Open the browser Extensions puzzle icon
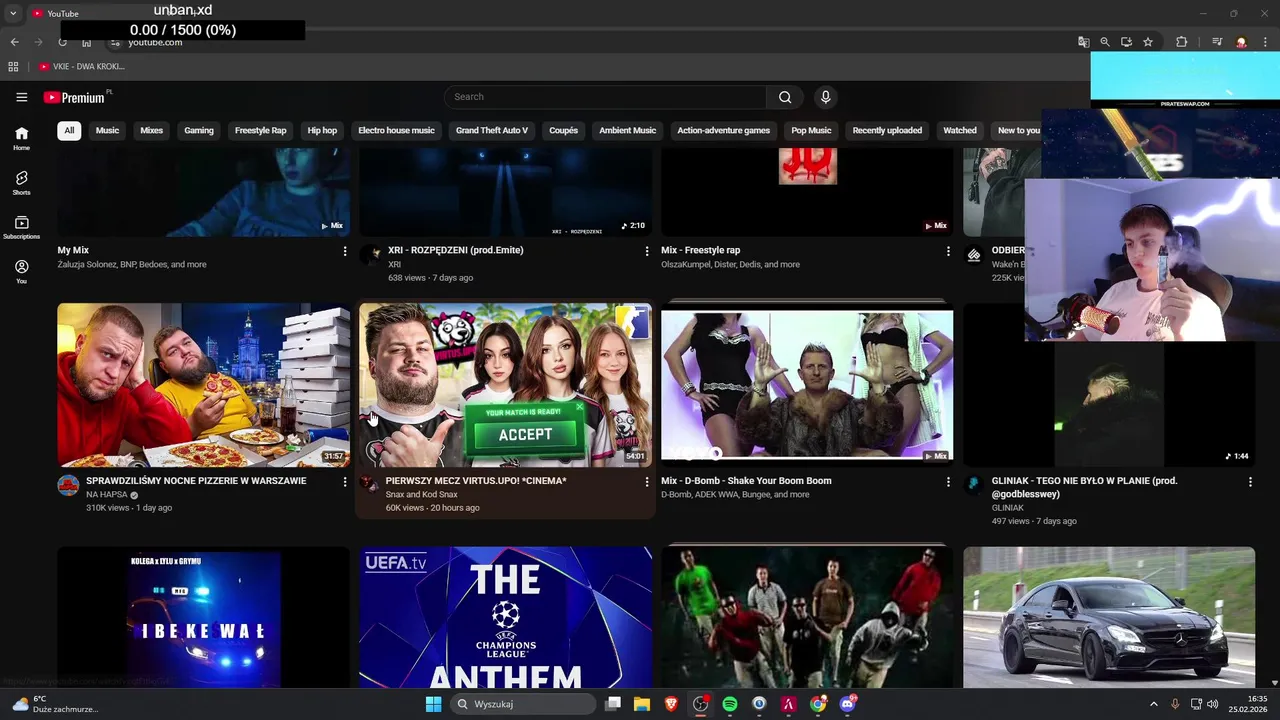Screen dimensions: 1280x720 point(1182,42)
